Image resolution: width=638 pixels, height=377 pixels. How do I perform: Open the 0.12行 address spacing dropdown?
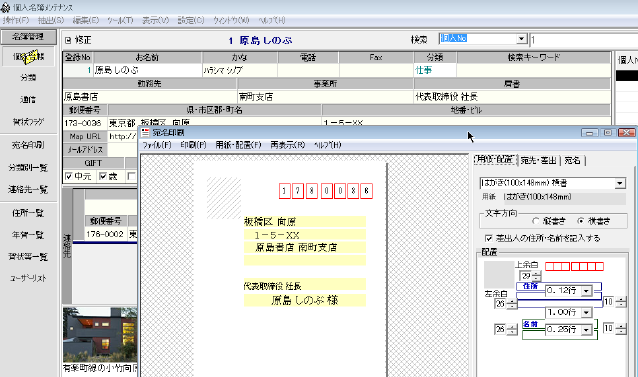click(x=586, y=291)
